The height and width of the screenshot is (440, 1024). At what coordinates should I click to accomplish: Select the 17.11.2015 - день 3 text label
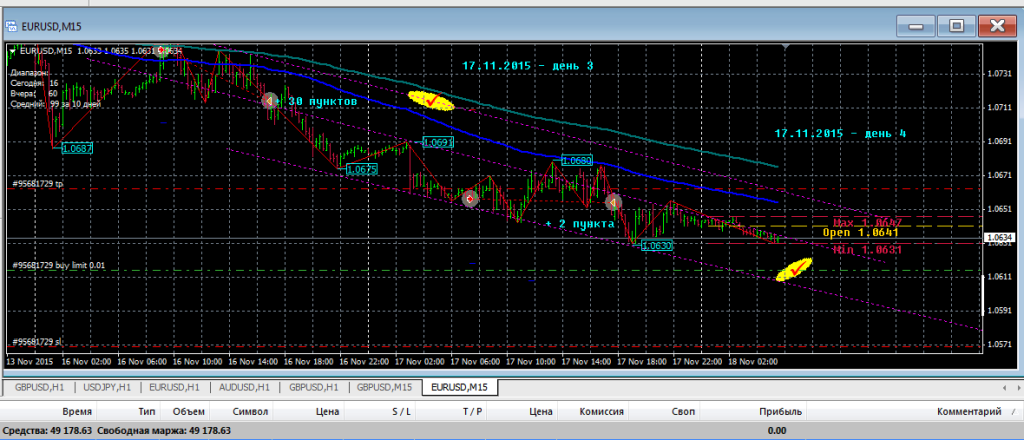pyautogui.click(x=528, y=67)
